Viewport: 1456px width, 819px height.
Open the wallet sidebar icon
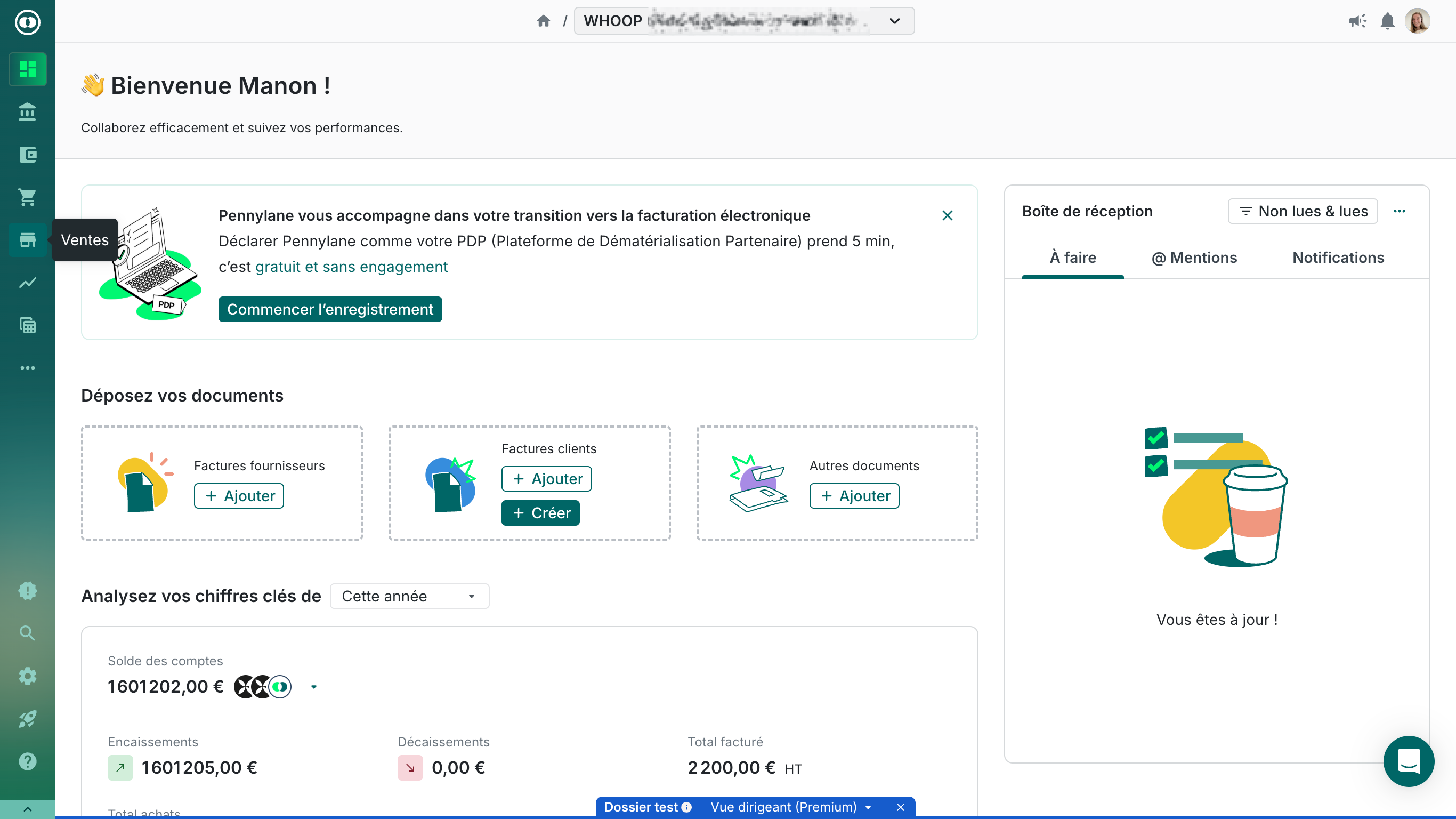click(27, 155)
